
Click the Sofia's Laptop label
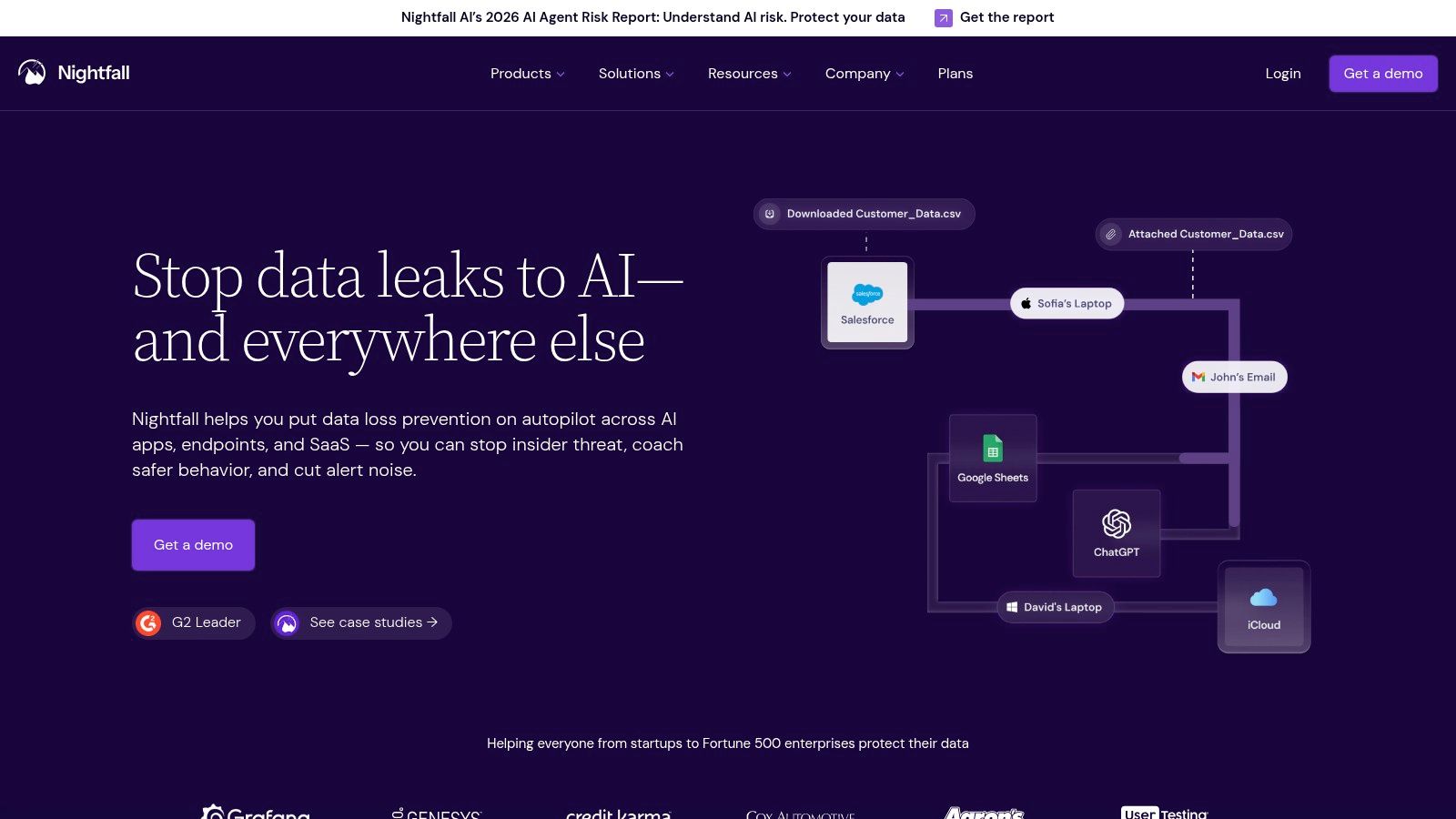pyautogui.click(x=1075, y=304)
